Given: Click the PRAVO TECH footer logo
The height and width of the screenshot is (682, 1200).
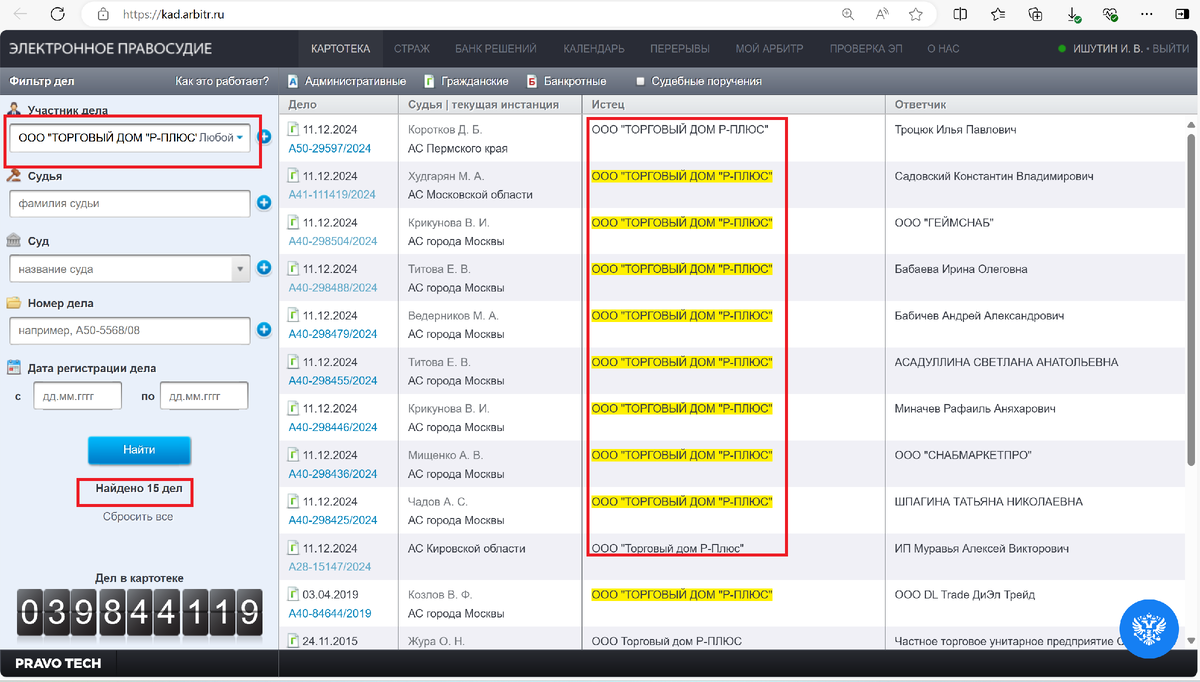Looking at the screenshot, I should [x=58, y=663].
